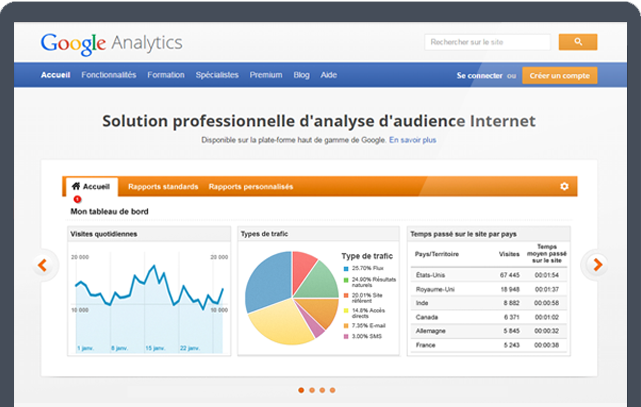This screenshot has height=407, width=641.
Task: Click blue Flux legend swatch
Action: pyautogui.click(x=346, y=268)
